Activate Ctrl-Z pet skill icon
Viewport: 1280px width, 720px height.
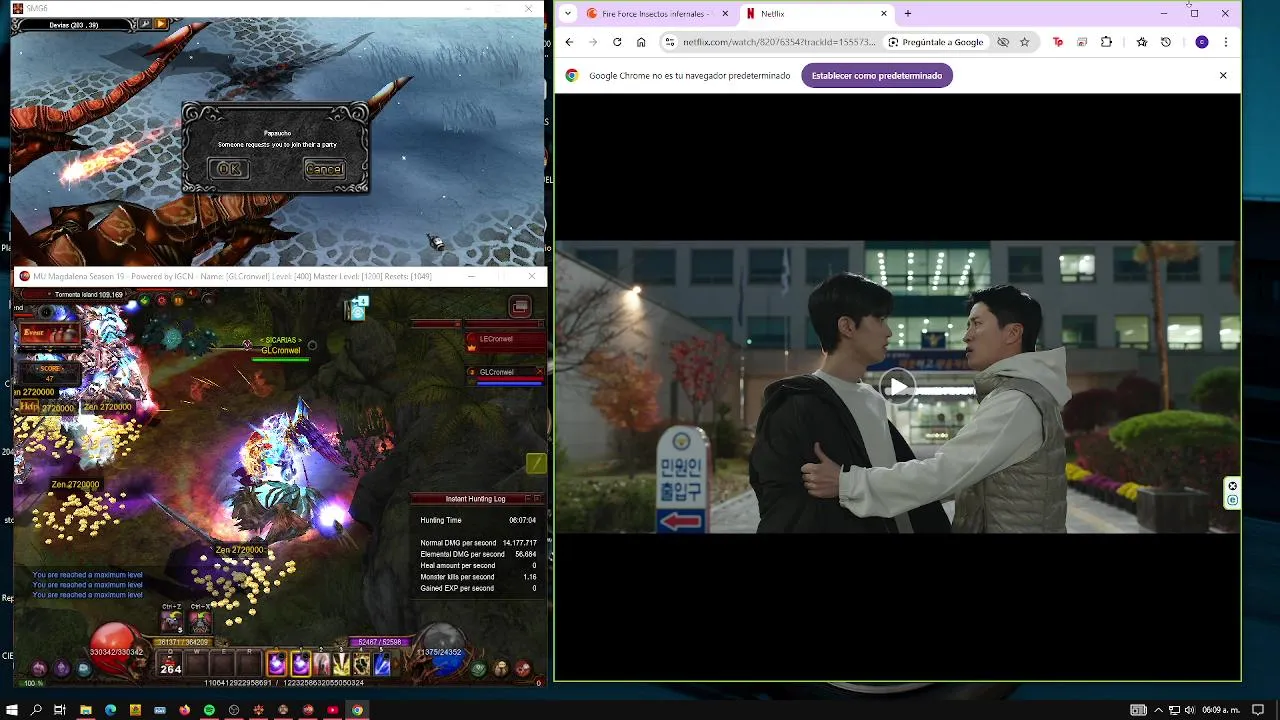pos(172,622)
